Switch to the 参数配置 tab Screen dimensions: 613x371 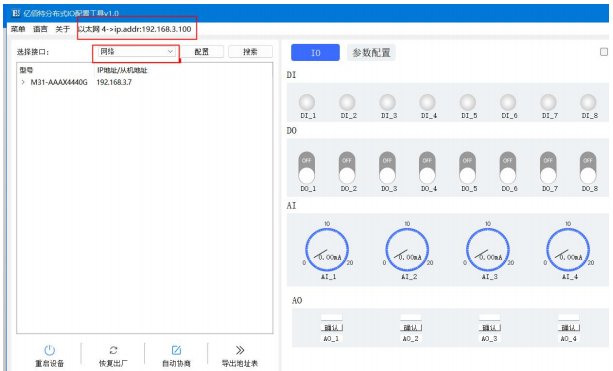(x=371, y=52)
